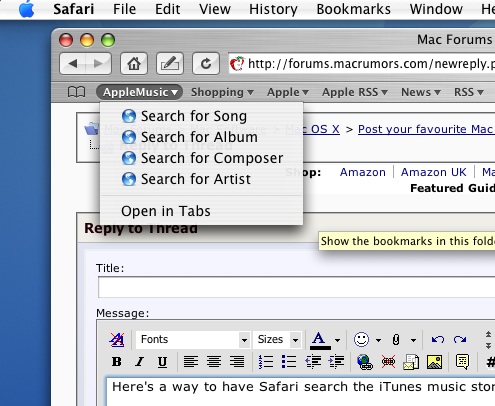Open the Apple menu logo

27,9
